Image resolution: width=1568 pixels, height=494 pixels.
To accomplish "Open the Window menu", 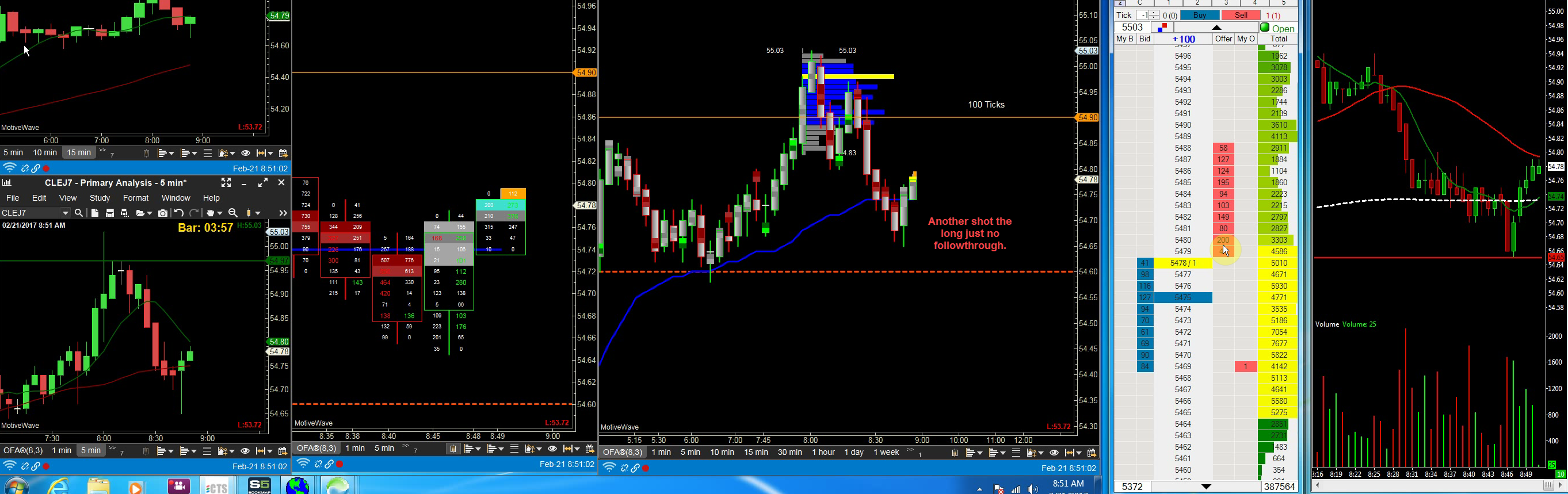I will point(176,198).
